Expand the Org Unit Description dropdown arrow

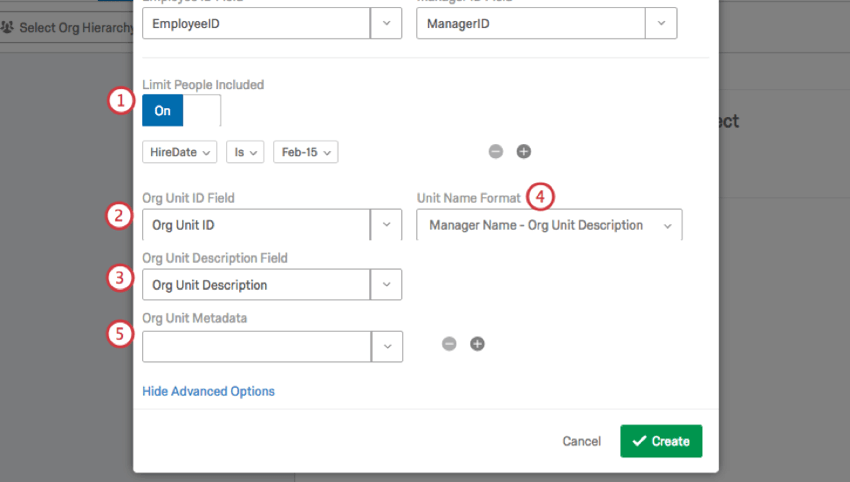click(386, 285)
